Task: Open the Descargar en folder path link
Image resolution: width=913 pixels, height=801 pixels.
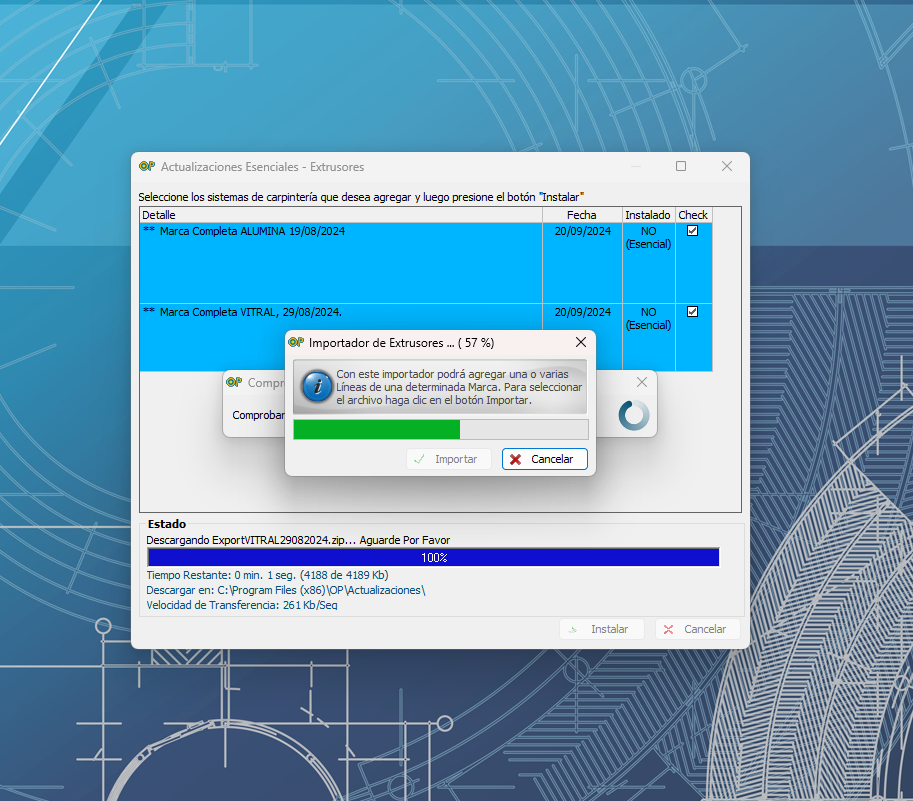Action: pos(285,590)
